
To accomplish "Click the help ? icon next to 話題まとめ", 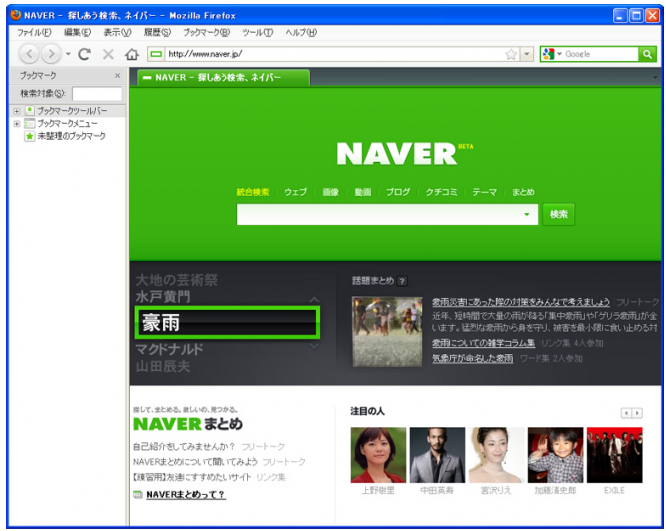I will [x=402, y=281].
